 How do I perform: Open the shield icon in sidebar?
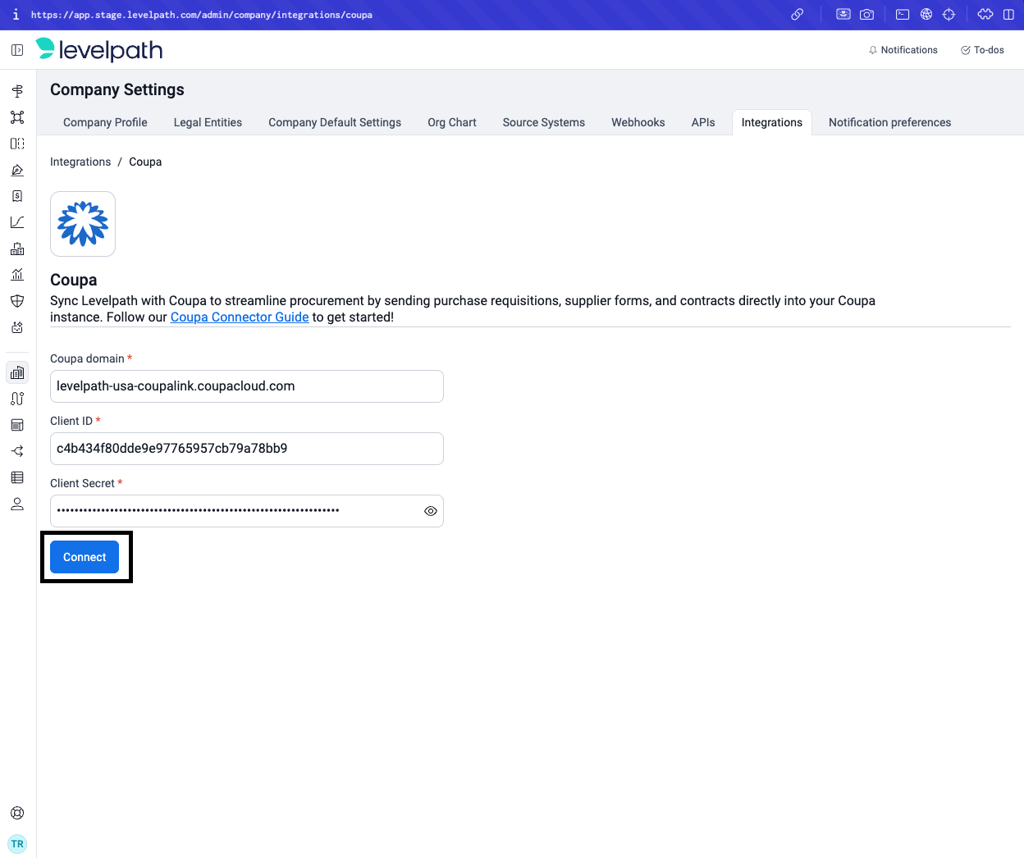pyautogui.click(x=17, y=301)
